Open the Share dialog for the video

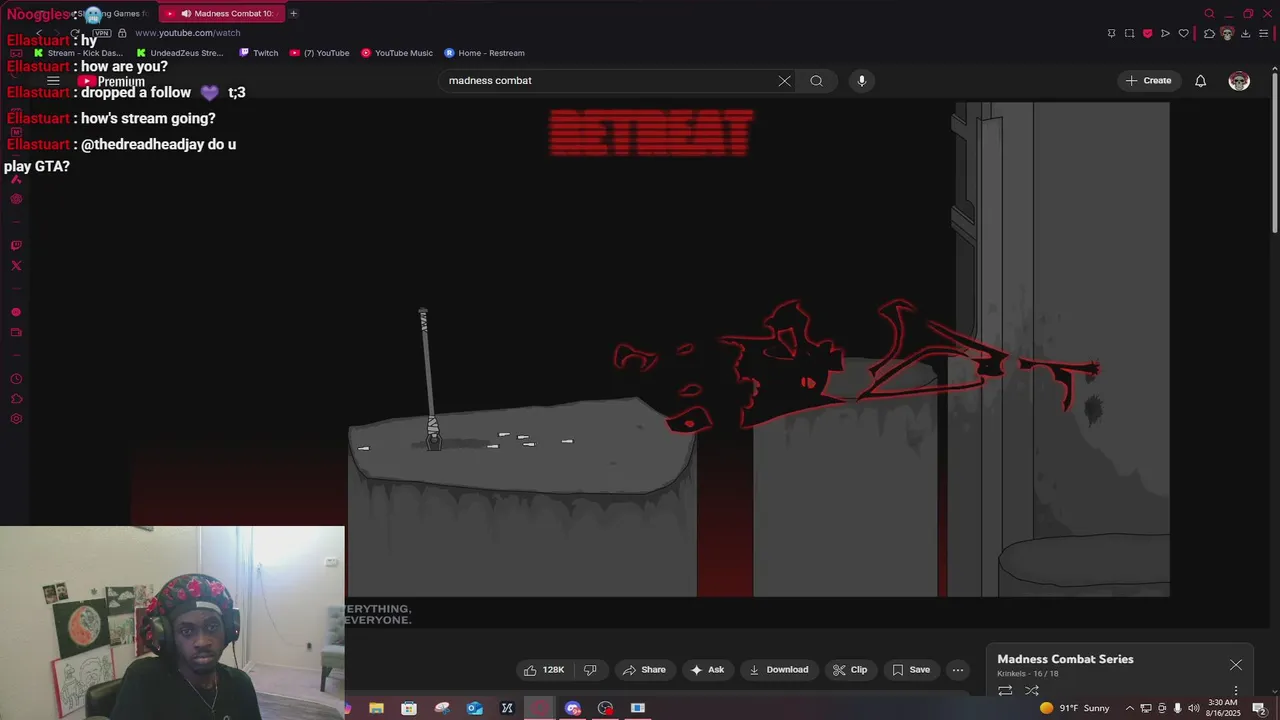pyautogui.click(x=643, y=670)
